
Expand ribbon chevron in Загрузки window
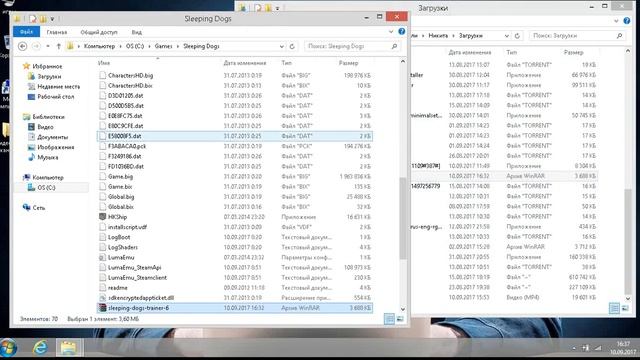[x=616, y=21]
